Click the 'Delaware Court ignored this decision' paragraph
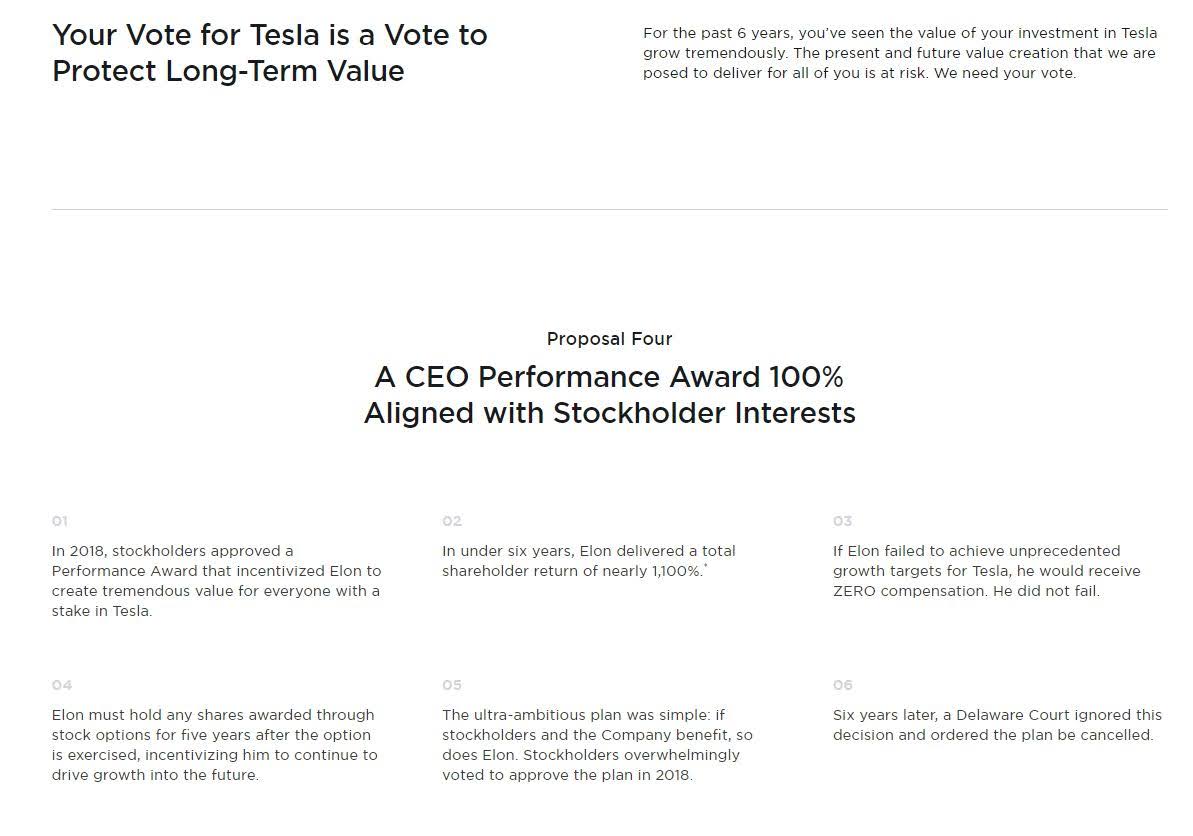This screenshot has height=836, width=1193. point(997,726)
